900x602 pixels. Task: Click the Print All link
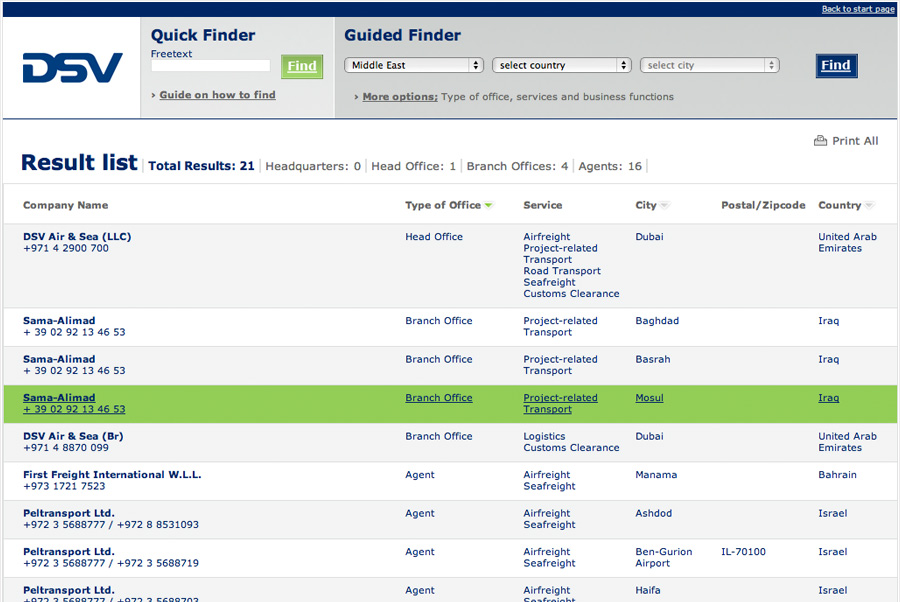(855, 141)
